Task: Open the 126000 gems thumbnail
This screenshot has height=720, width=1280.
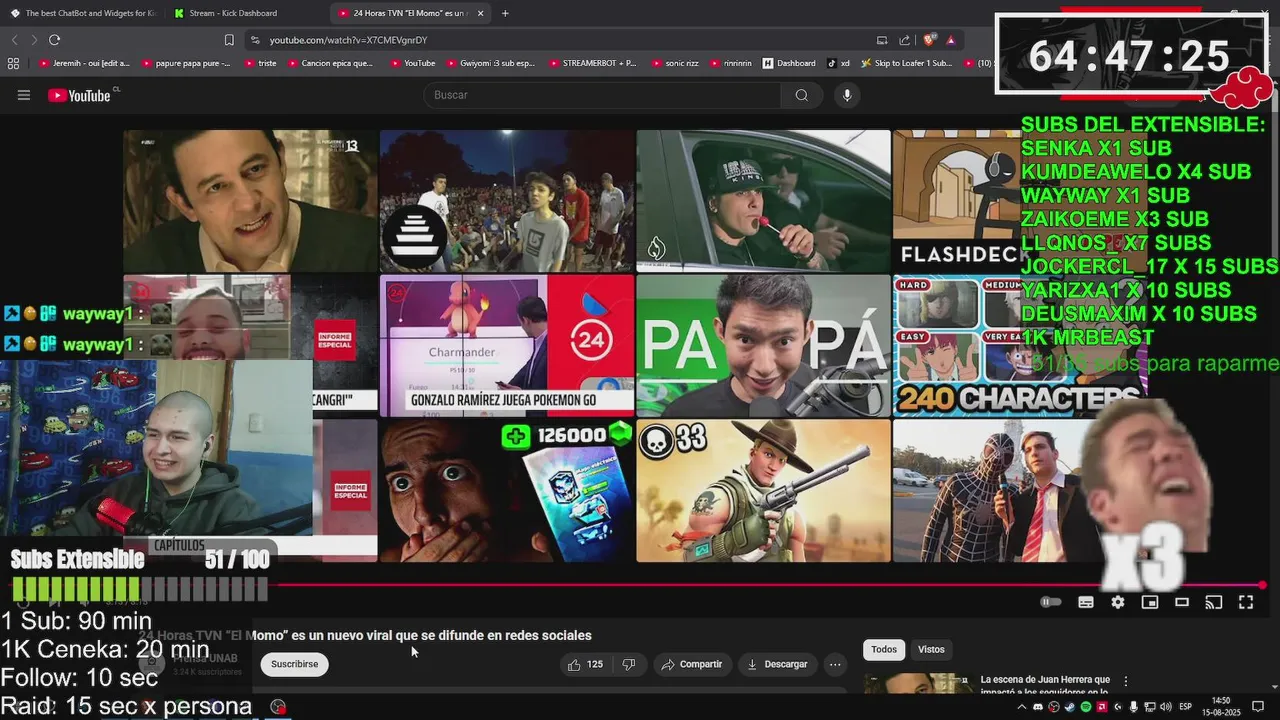Action: pyautogui.click(x=507, y=490)
